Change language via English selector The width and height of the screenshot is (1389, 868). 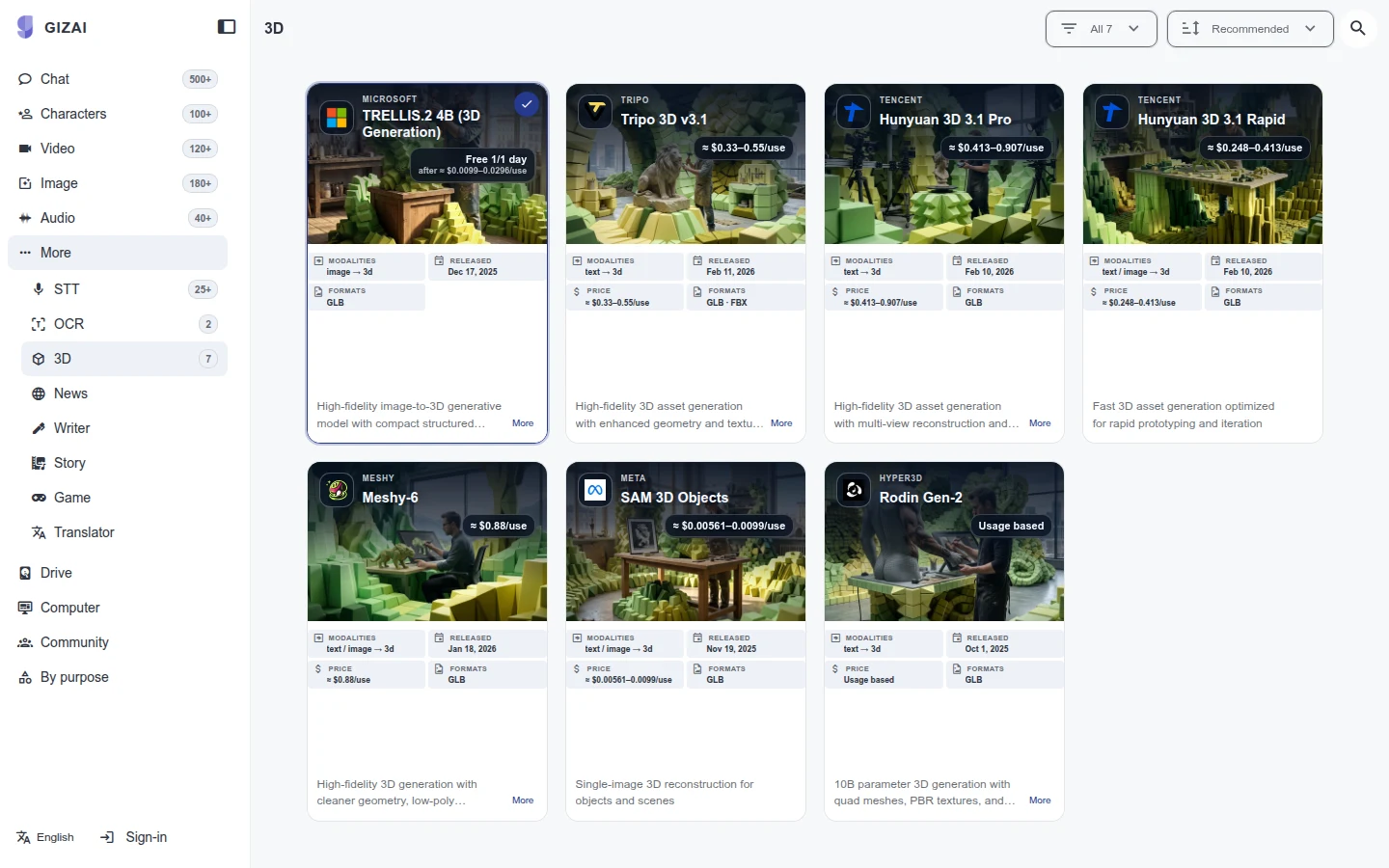click(x=45, y=837)
